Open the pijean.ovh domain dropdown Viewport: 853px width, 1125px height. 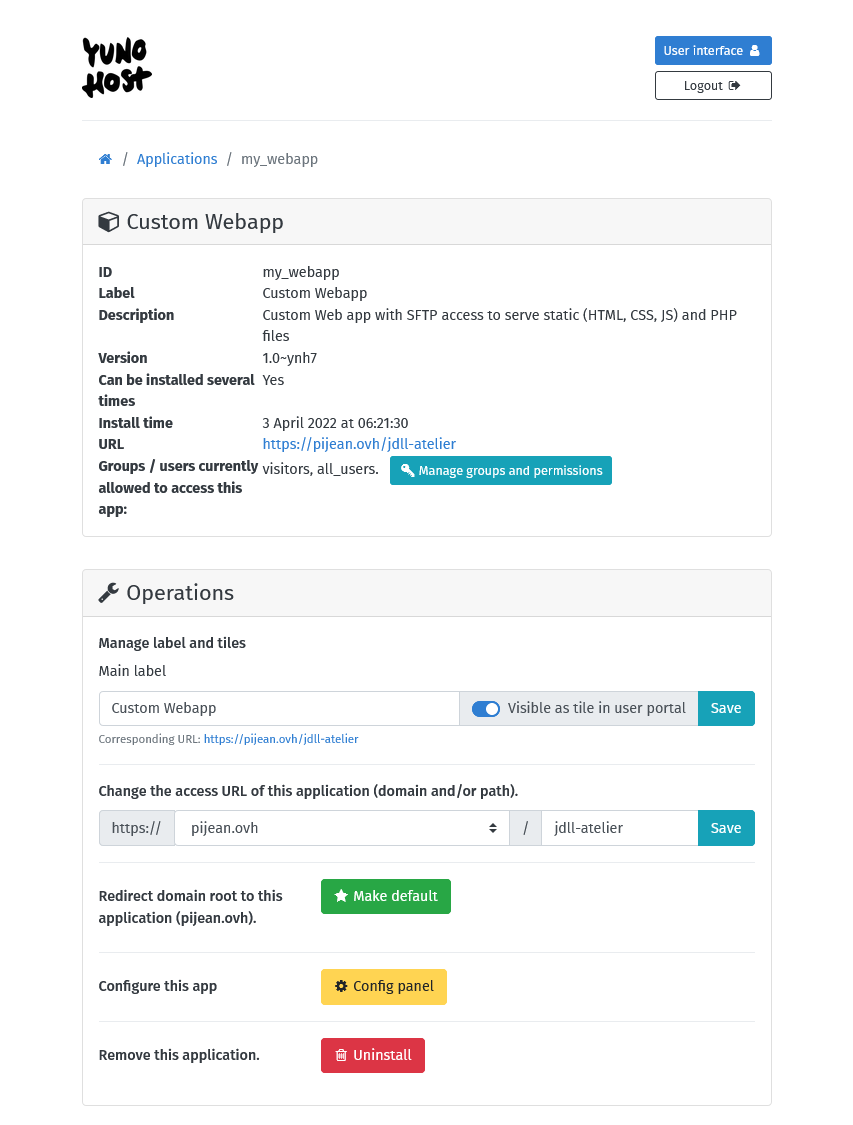340,827
